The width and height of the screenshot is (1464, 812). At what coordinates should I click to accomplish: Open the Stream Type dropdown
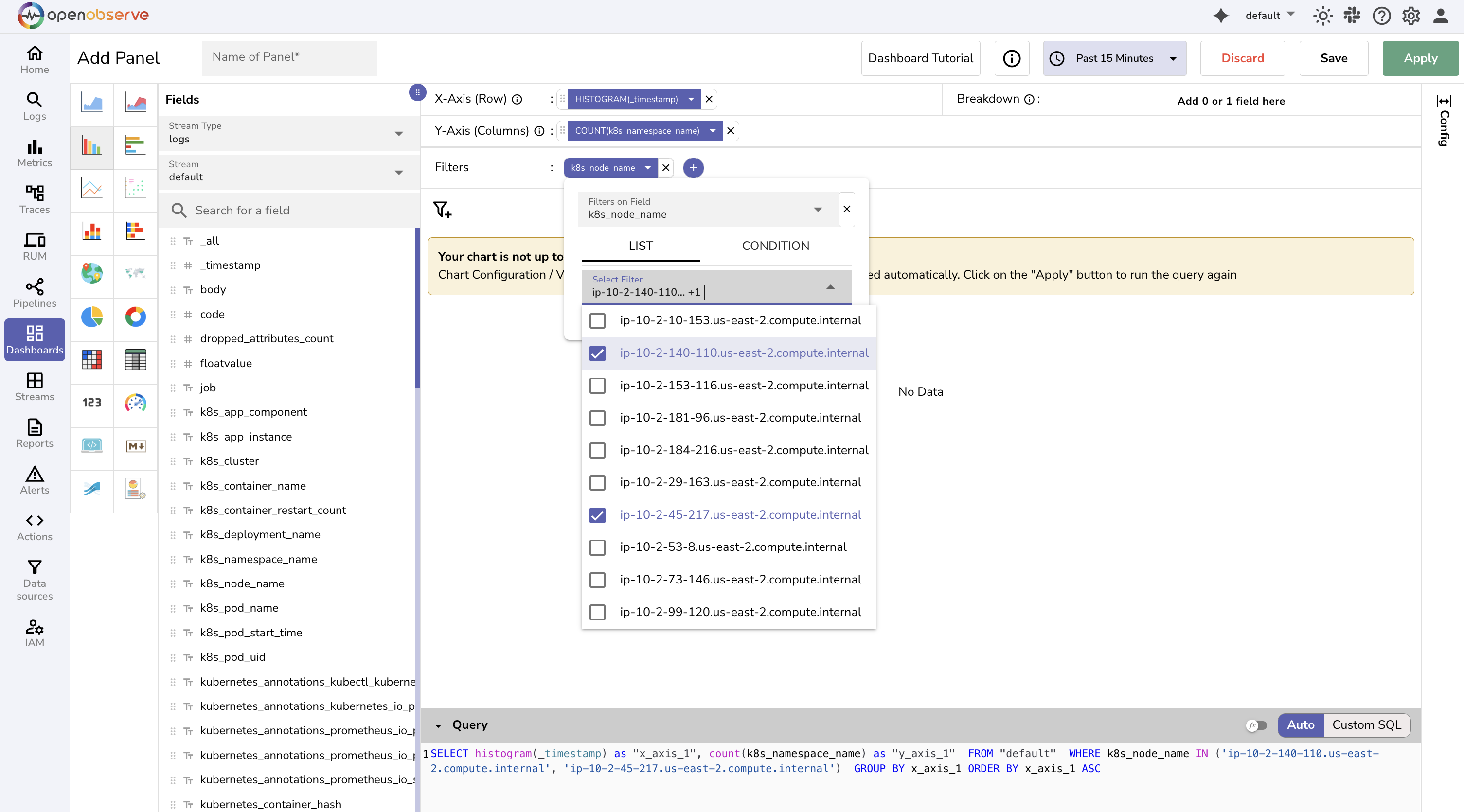click(289, 133)
